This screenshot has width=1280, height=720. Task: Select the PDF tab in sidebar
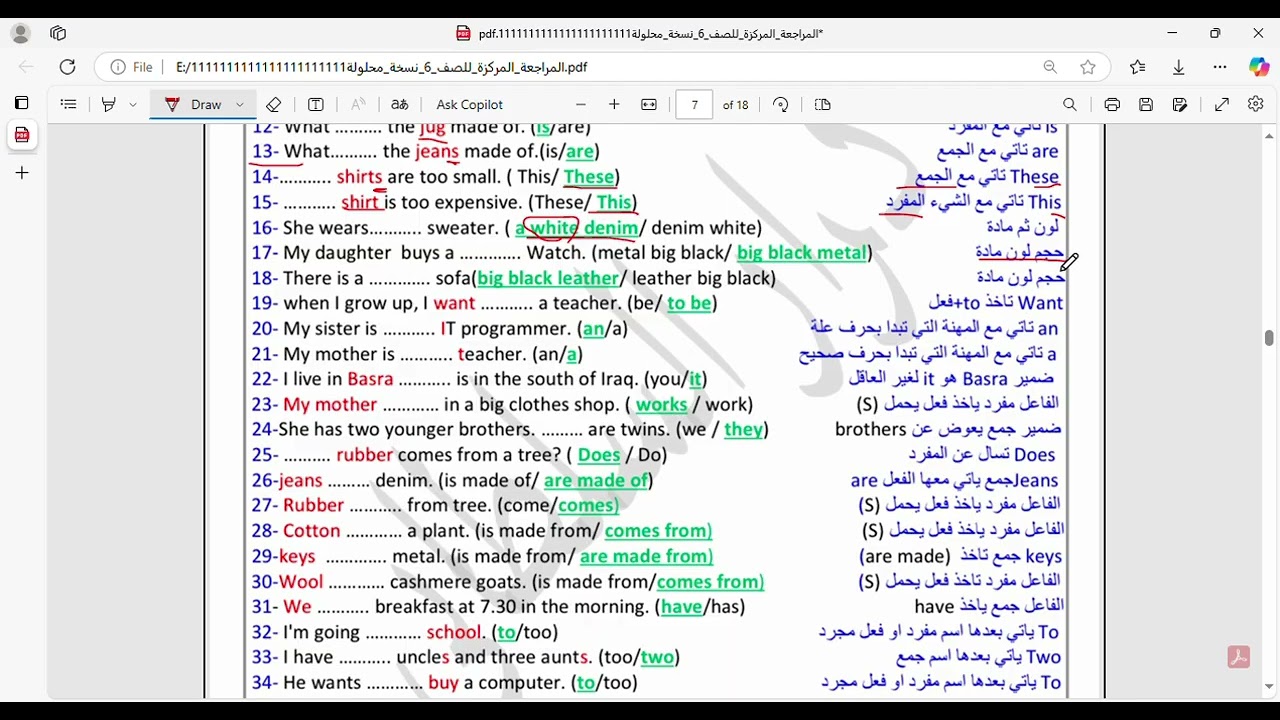pyautogui.click(x=21, y=135)
